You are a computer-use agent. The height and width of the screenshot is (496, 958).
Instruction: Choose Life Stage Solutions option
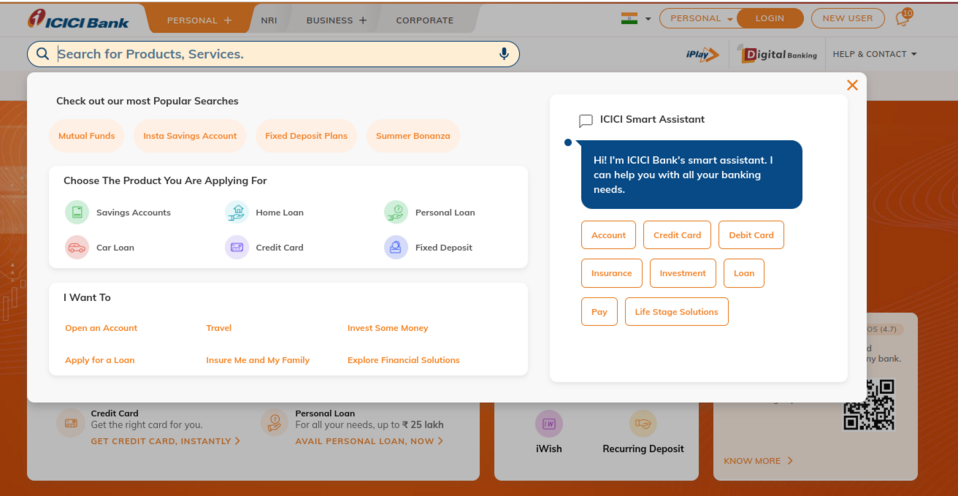tap(677, 312)
